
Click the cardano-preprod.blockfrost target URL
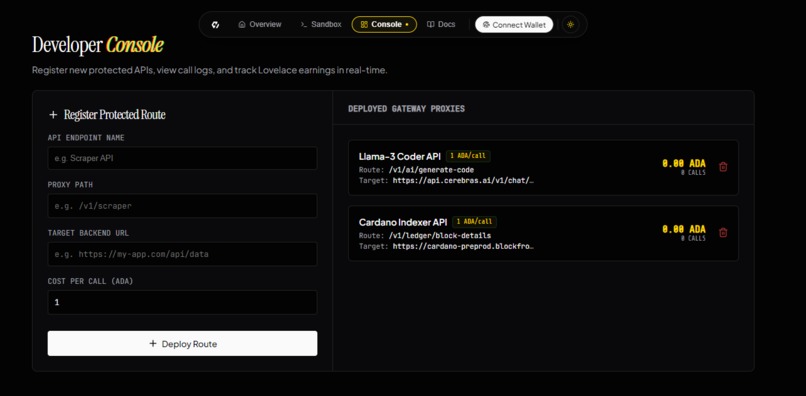click(463, 246)
